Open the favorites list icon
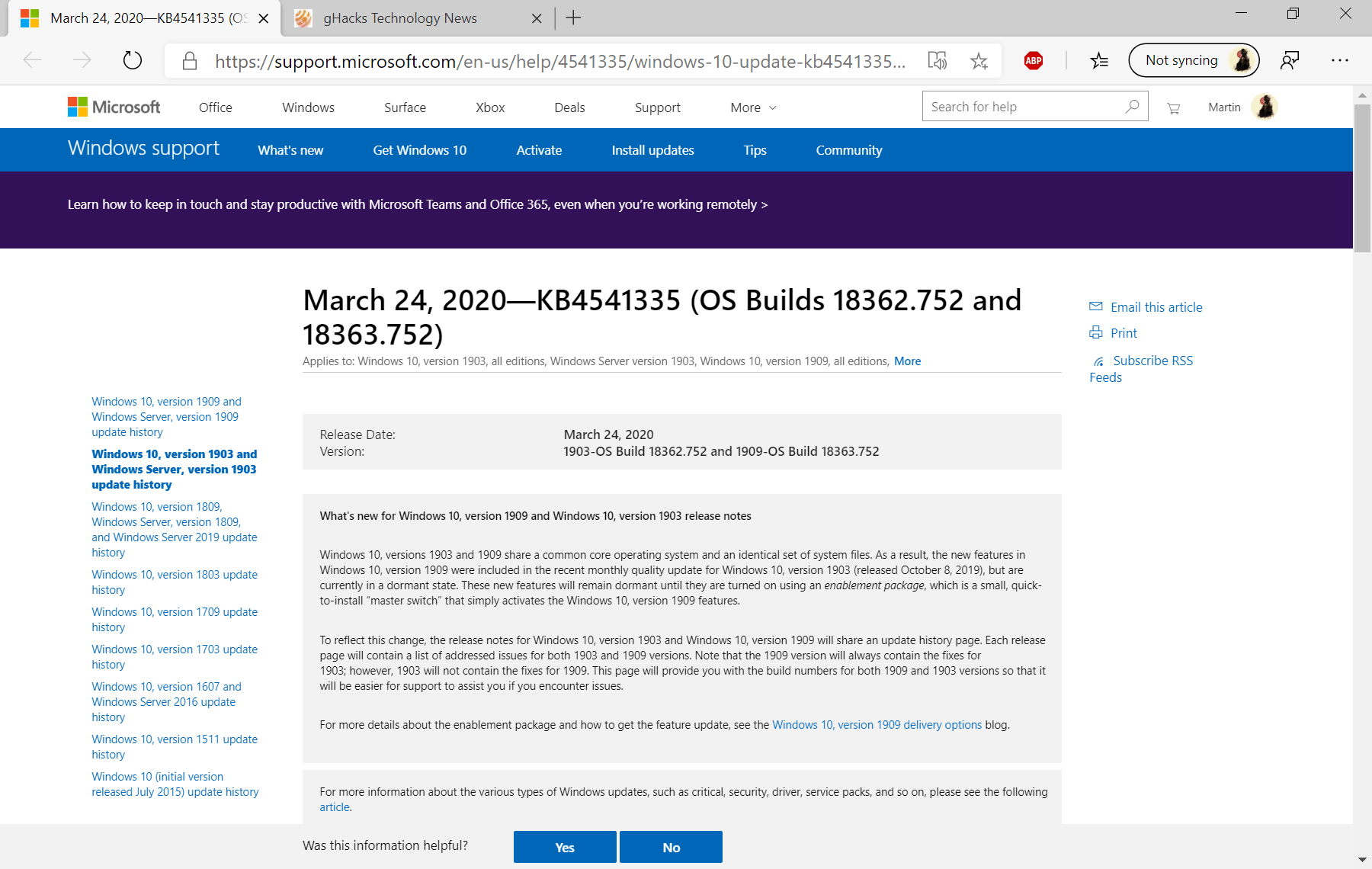 (x=1098, y=60)
